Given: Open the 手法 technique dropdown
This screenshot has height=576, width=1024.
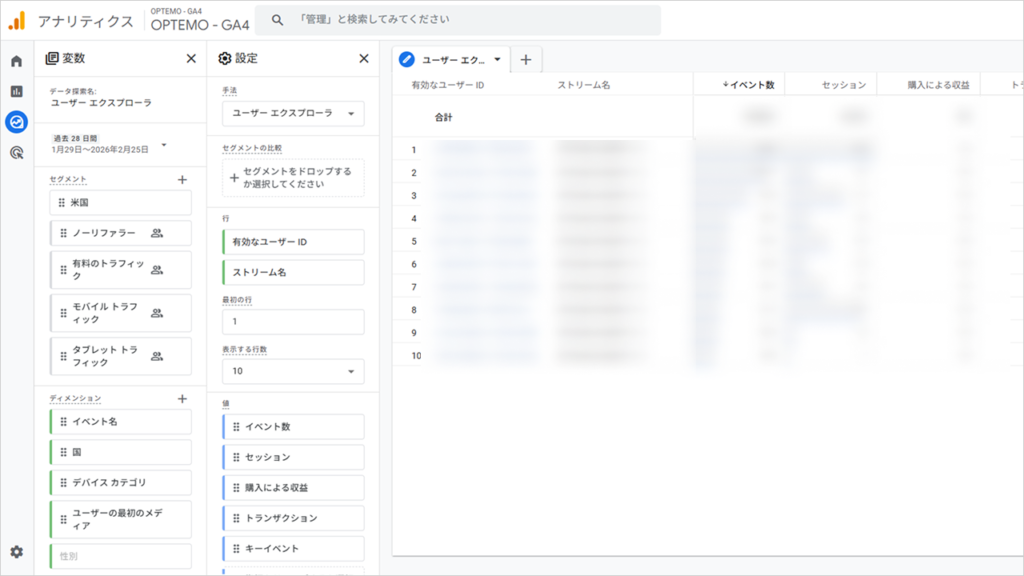Looking at the screenshot, I should pos(293,114).
